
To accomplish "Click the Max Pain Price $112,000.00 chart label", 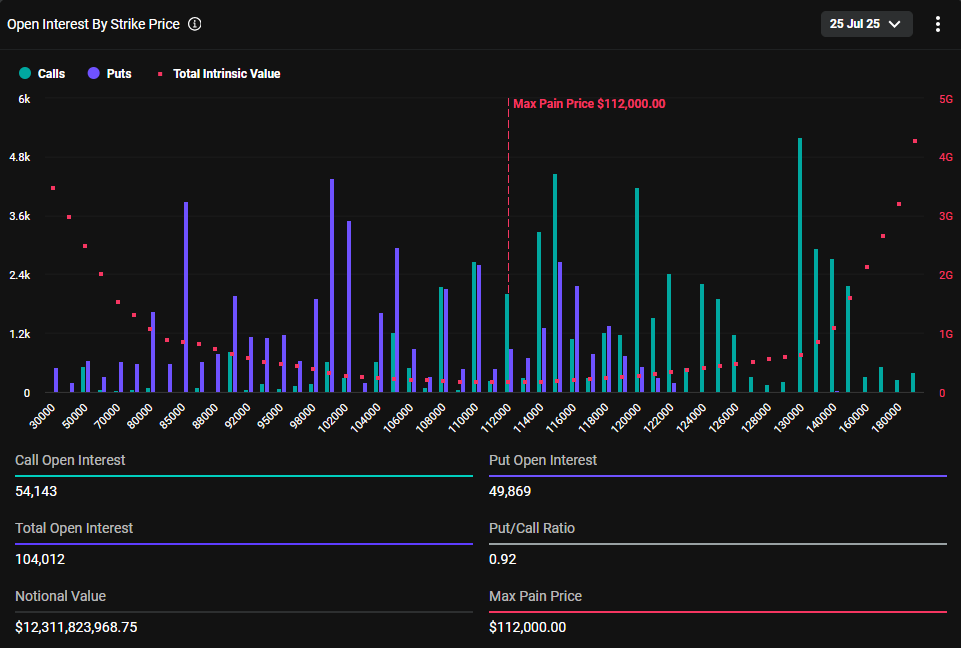I will [x=589, y=104].
